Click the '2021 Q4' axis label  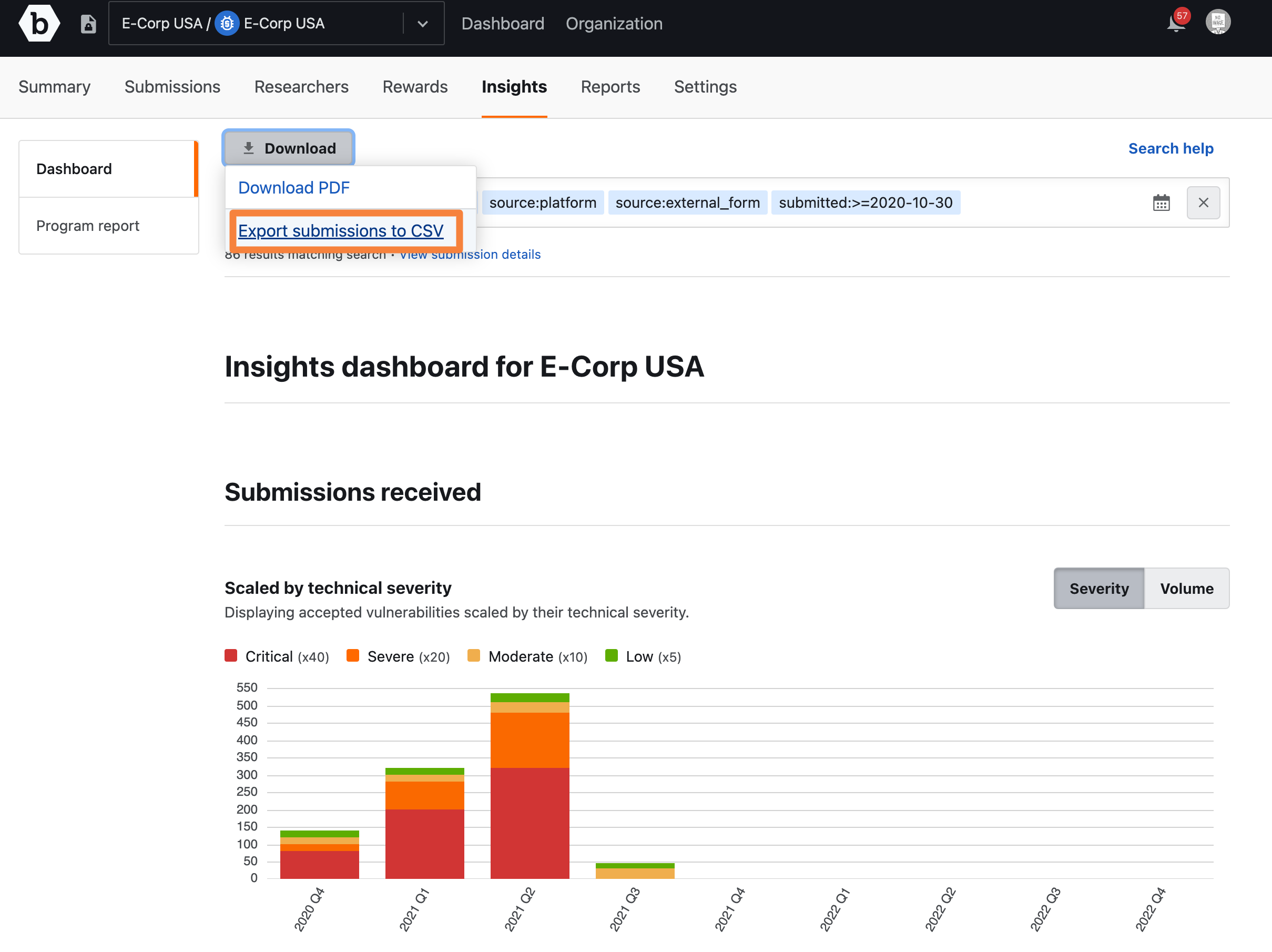click(729, 909)
